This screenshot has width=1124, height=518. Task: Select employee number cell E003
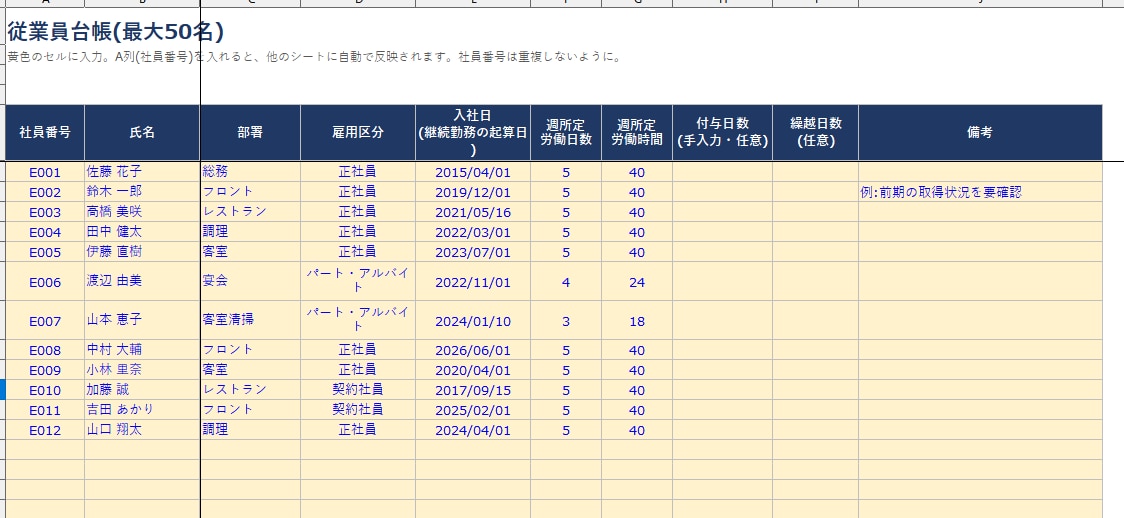tap(45, 212)
